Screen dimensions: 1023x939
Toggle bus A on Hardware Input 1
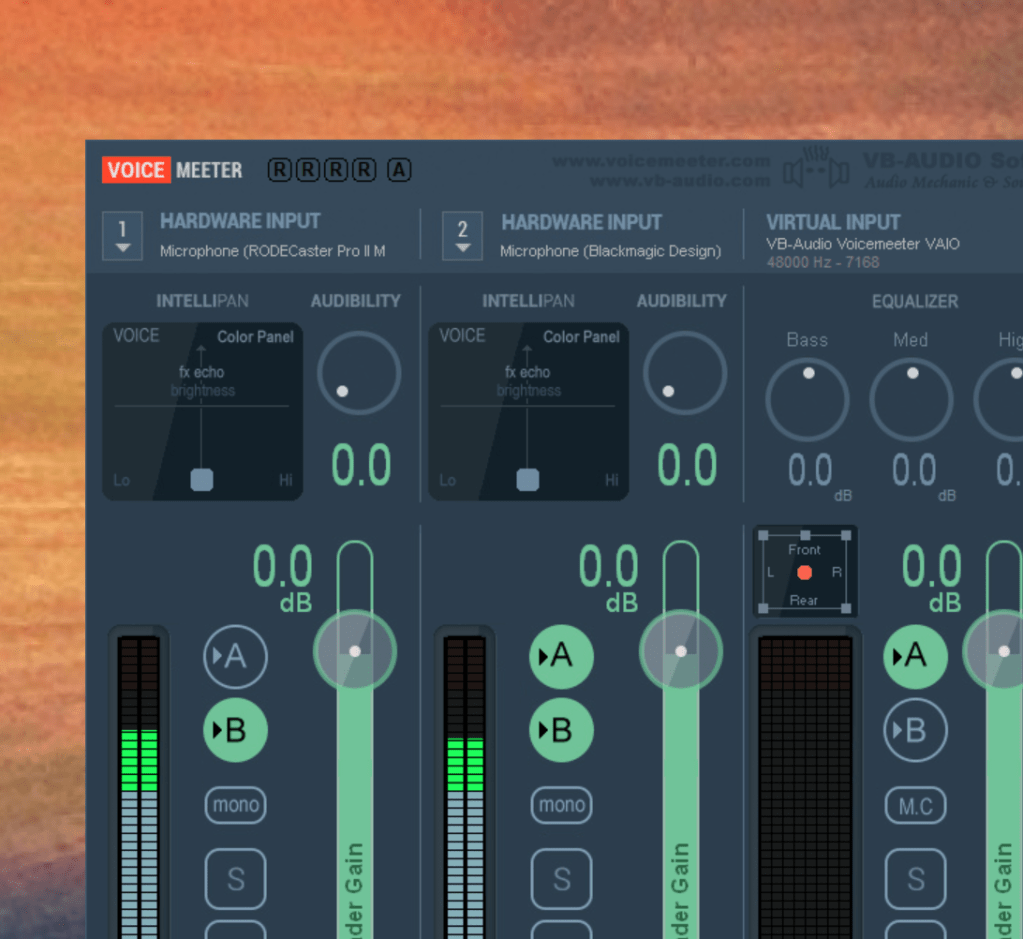(x=236, y=656)
